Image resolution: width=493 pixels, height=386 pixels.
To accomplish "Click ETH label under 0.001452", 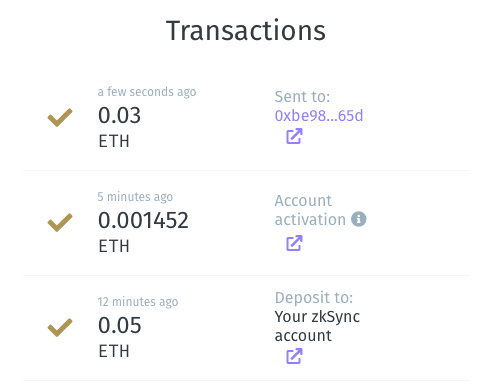I will click(x=114, y=246).
